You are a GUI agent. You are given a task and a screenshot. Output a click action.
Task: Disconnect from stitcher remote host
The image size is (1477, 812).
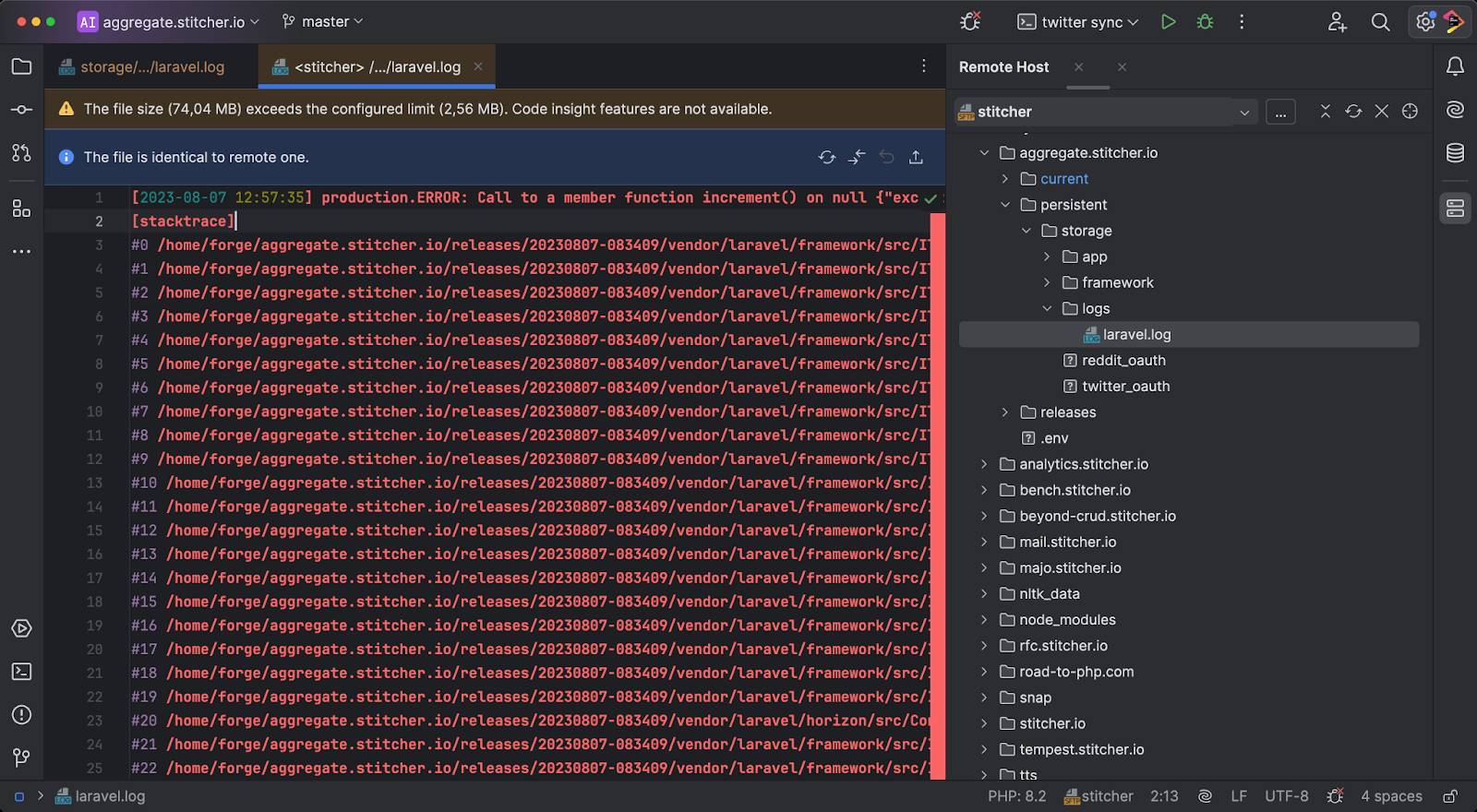(1381, 112)
